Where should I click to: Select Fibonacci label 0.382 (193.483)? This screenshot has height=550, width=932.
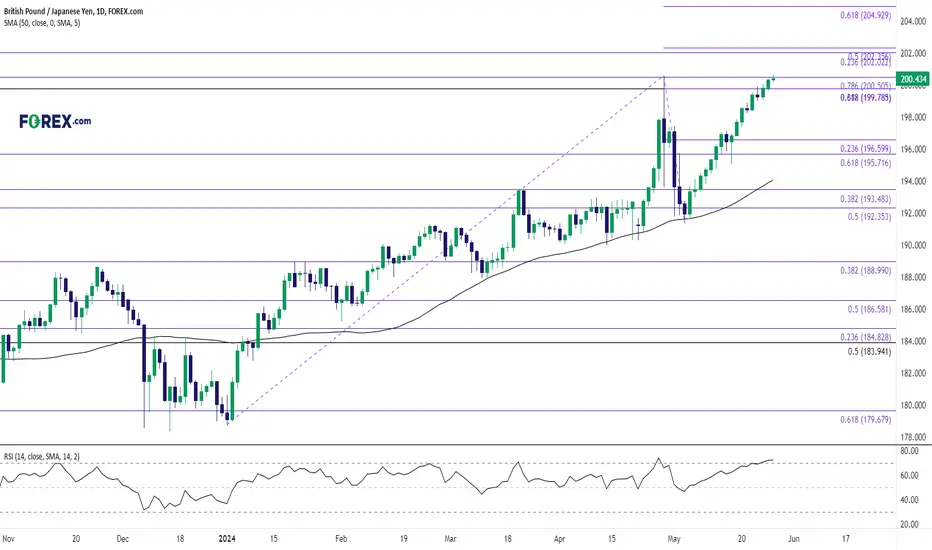[865, 199]
